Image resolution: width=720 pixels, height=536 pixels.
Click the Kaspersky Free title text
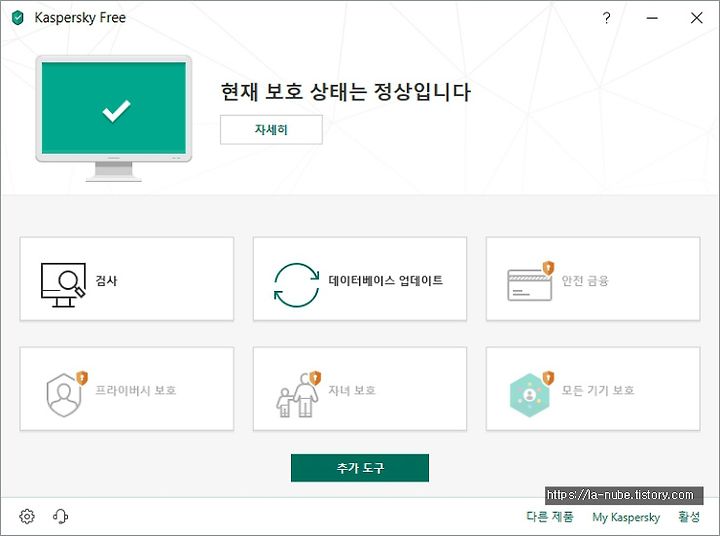pos(80,18)
